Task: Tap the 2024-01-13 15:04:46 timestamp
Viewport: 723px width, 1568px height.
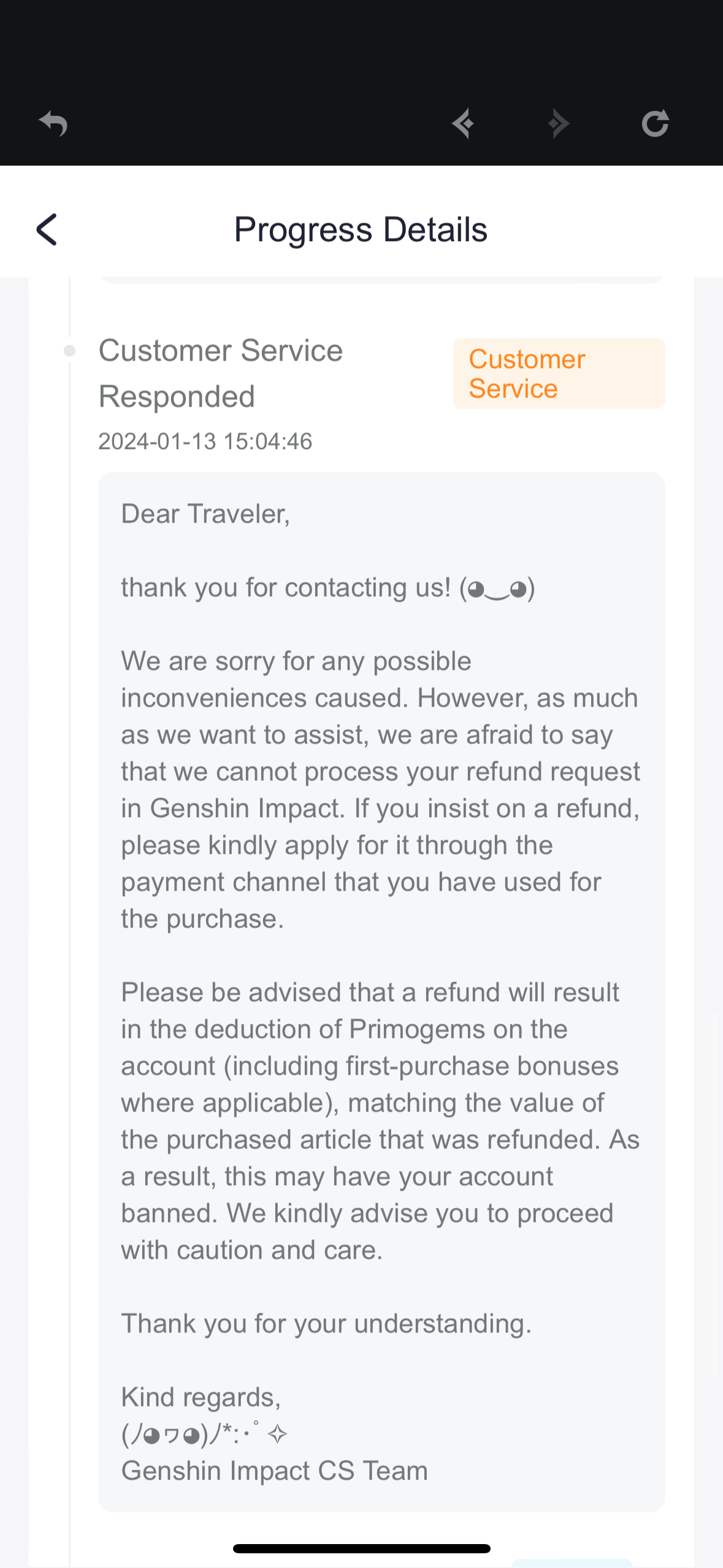Action: (205, 442)
